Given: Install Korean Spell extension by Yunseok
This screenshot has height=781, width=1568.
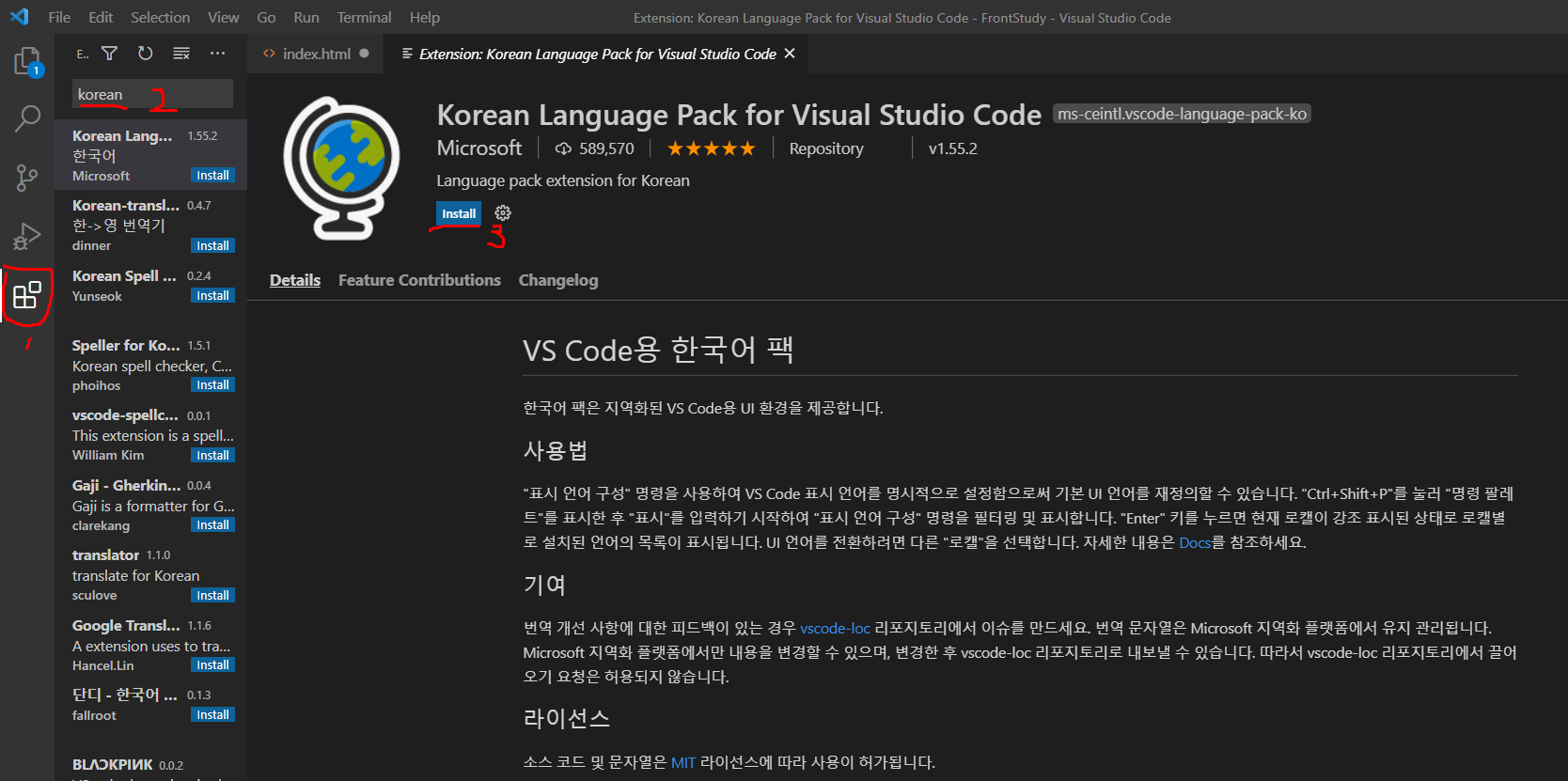Looking at the screenshot, I should point(212,295).
